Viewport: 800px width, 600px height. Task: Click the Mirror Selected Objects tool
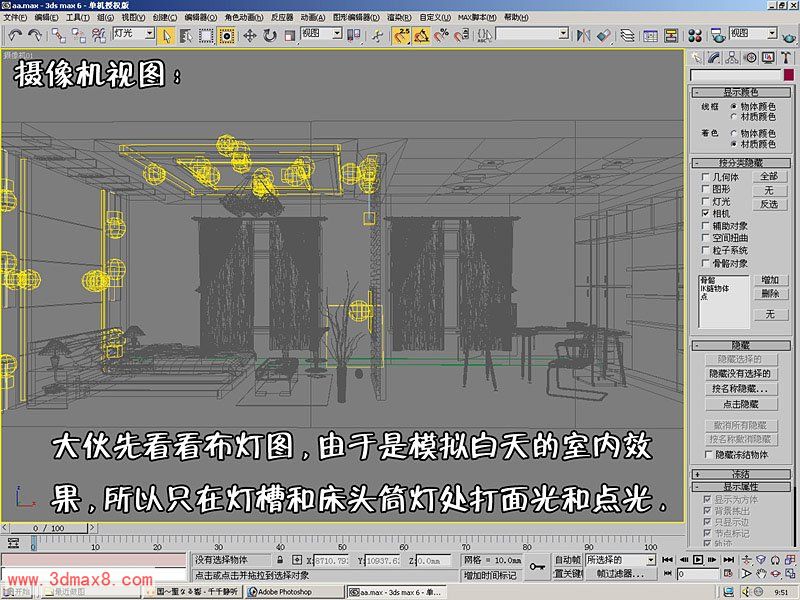[x=583, y=35]
